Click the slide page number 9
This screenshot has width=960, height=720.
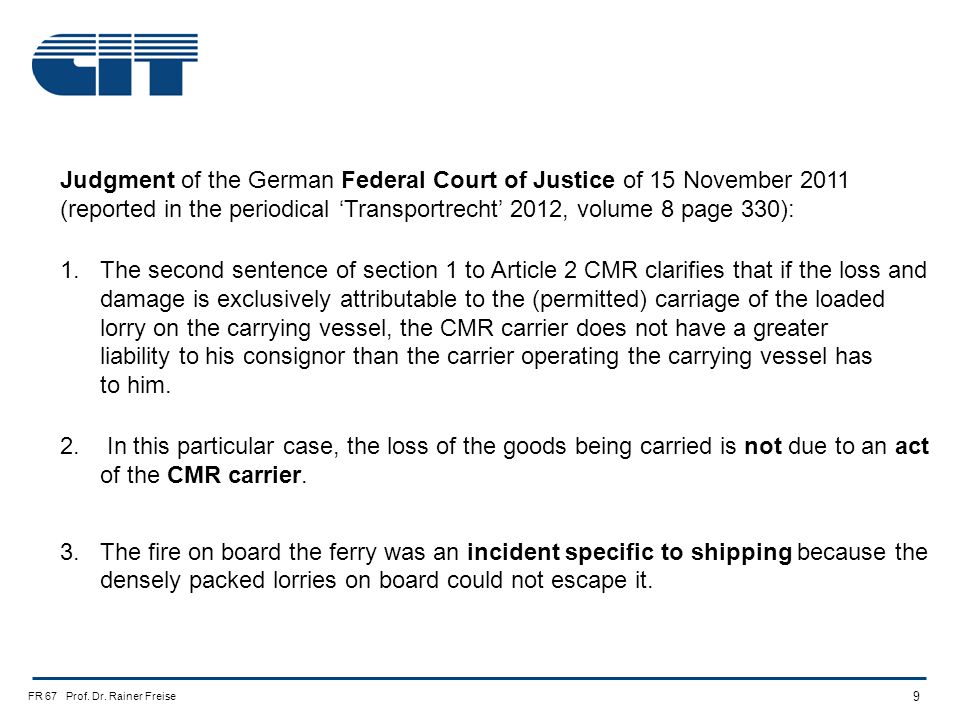point(917,696)
